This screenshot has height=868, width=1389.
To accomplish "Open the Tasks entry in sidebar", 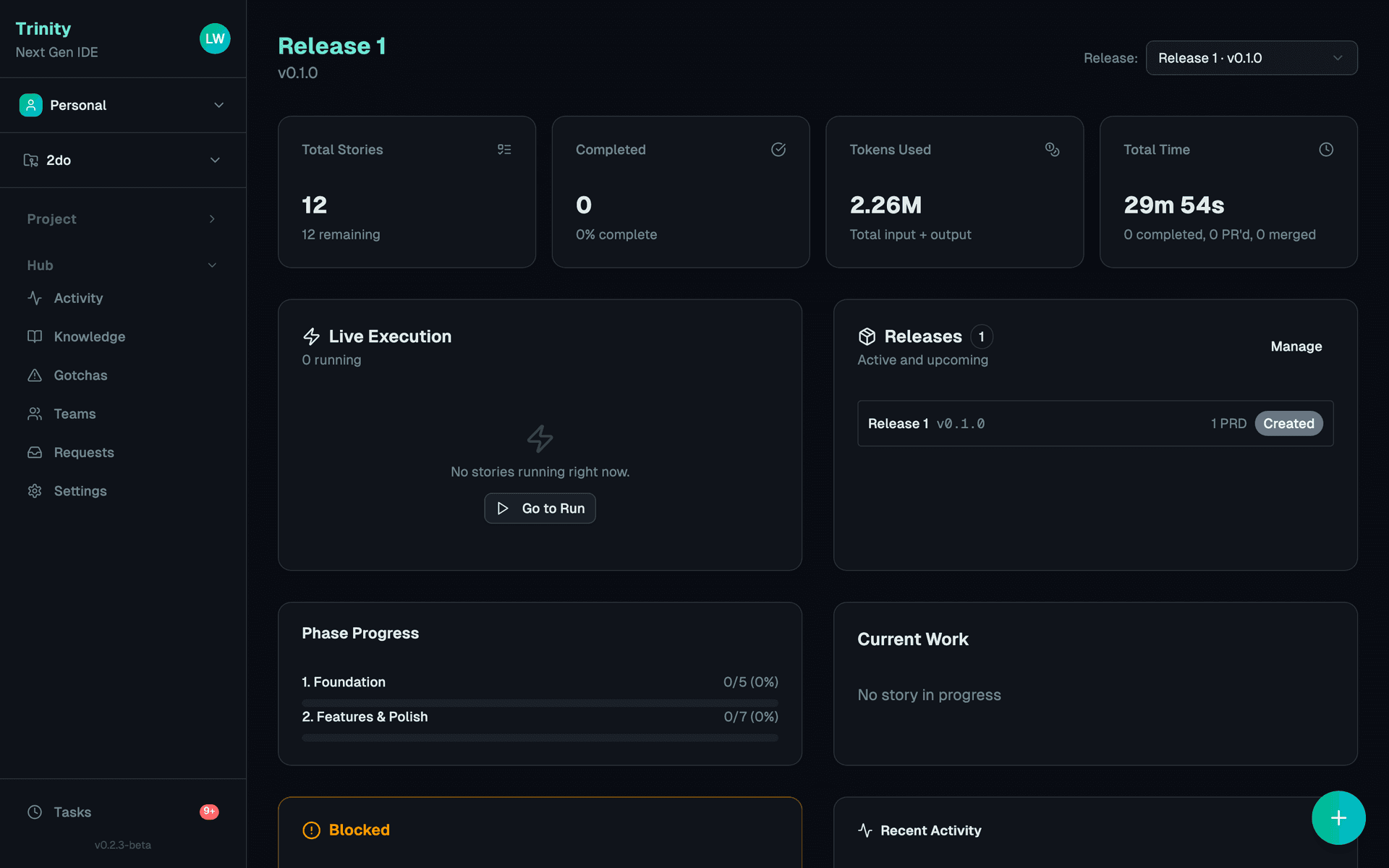I will tap(123, 812).
